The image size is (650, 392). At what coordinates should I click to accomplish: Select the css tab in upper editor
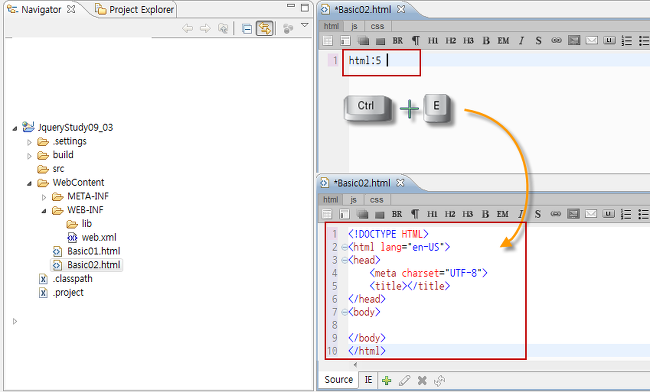coord(377,26)
